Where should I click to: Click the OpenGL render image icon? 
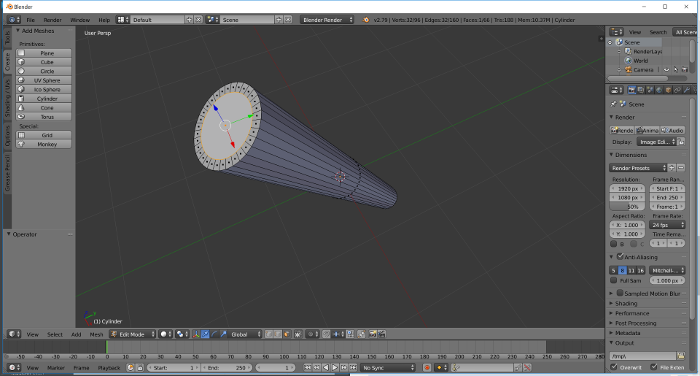click(372, 334)
